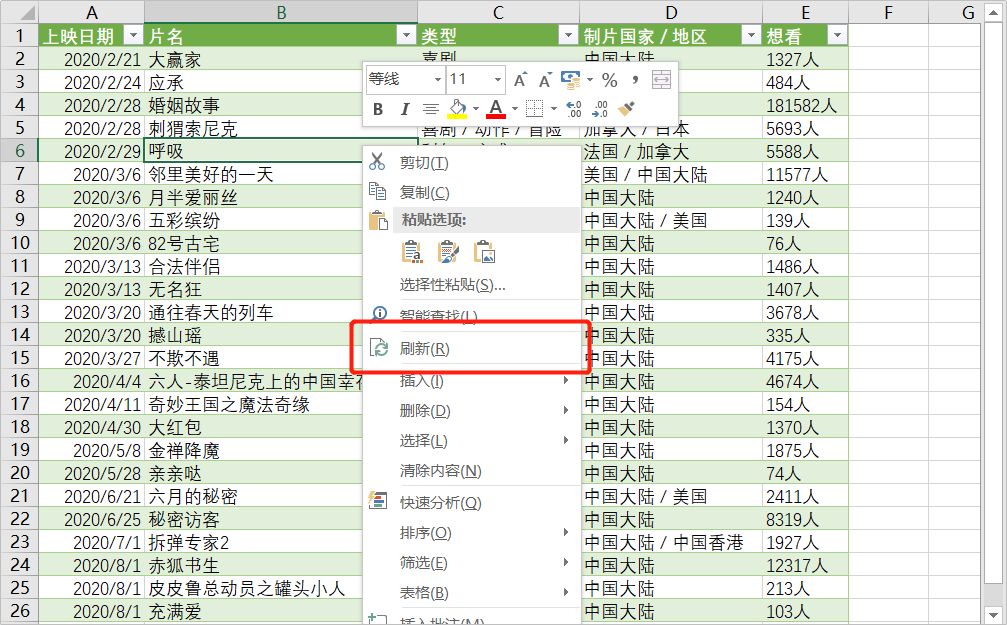
Task: Open the 制片国家 / 地区 filter dropdown
Action: click(x=751, y=35)
